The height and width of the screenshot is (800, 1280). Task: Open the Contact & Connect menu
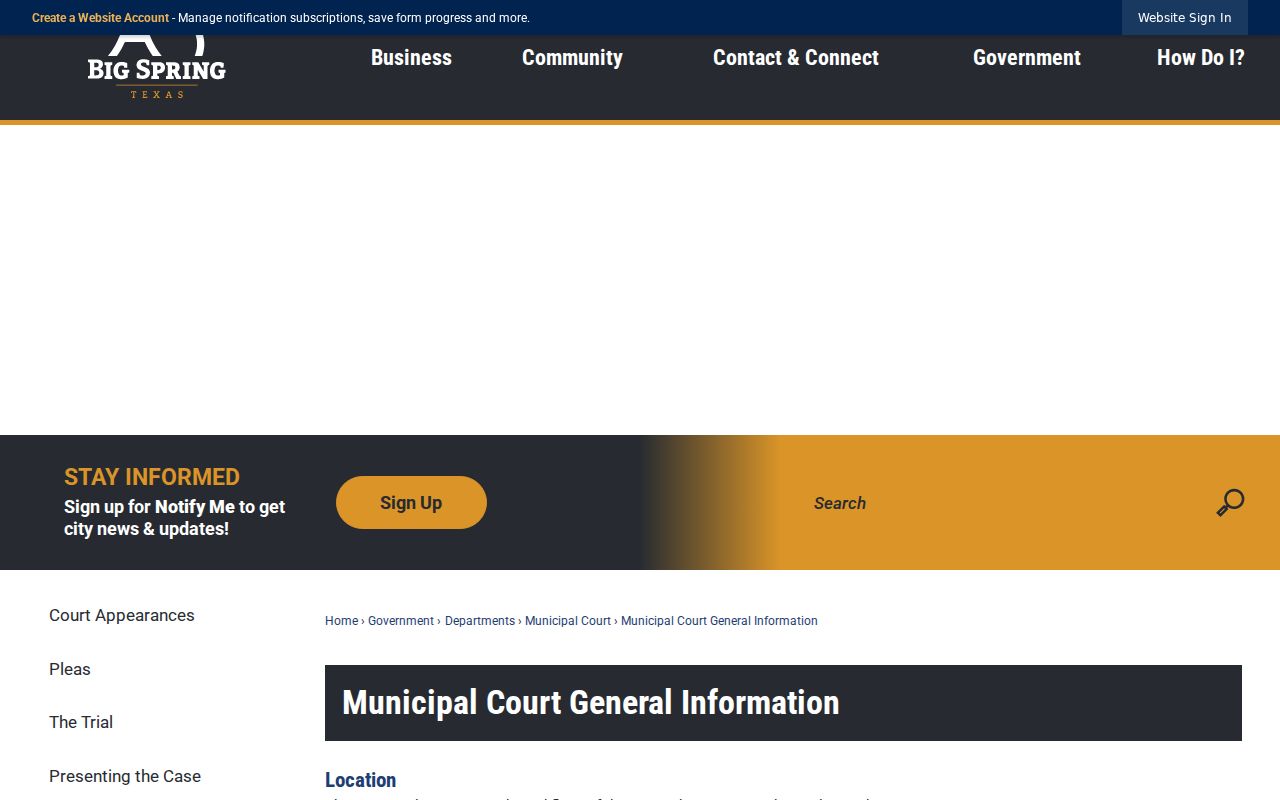(796, 58)
